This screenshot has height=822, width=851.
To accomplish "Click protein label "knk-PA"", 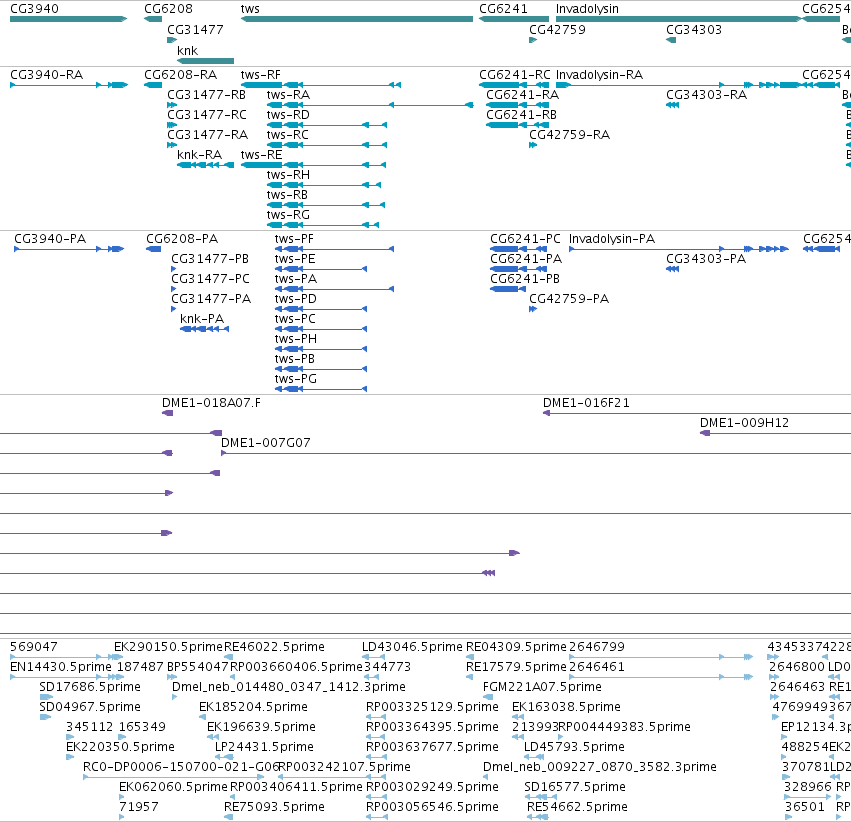I will coord(202,318).
